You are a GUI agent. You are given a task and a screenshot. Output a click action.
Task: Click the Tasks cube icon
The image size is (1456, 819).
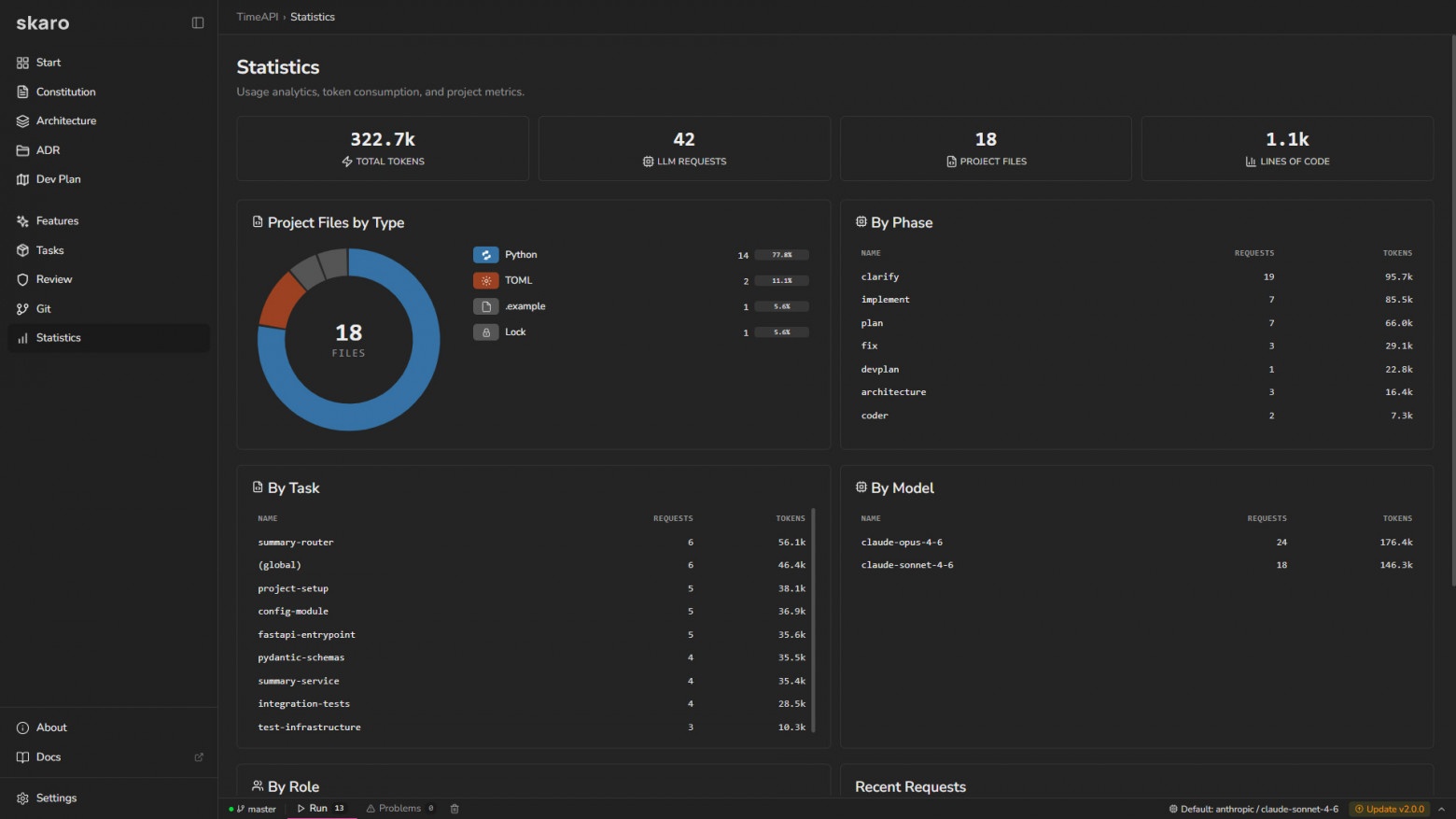click(22, 250)
